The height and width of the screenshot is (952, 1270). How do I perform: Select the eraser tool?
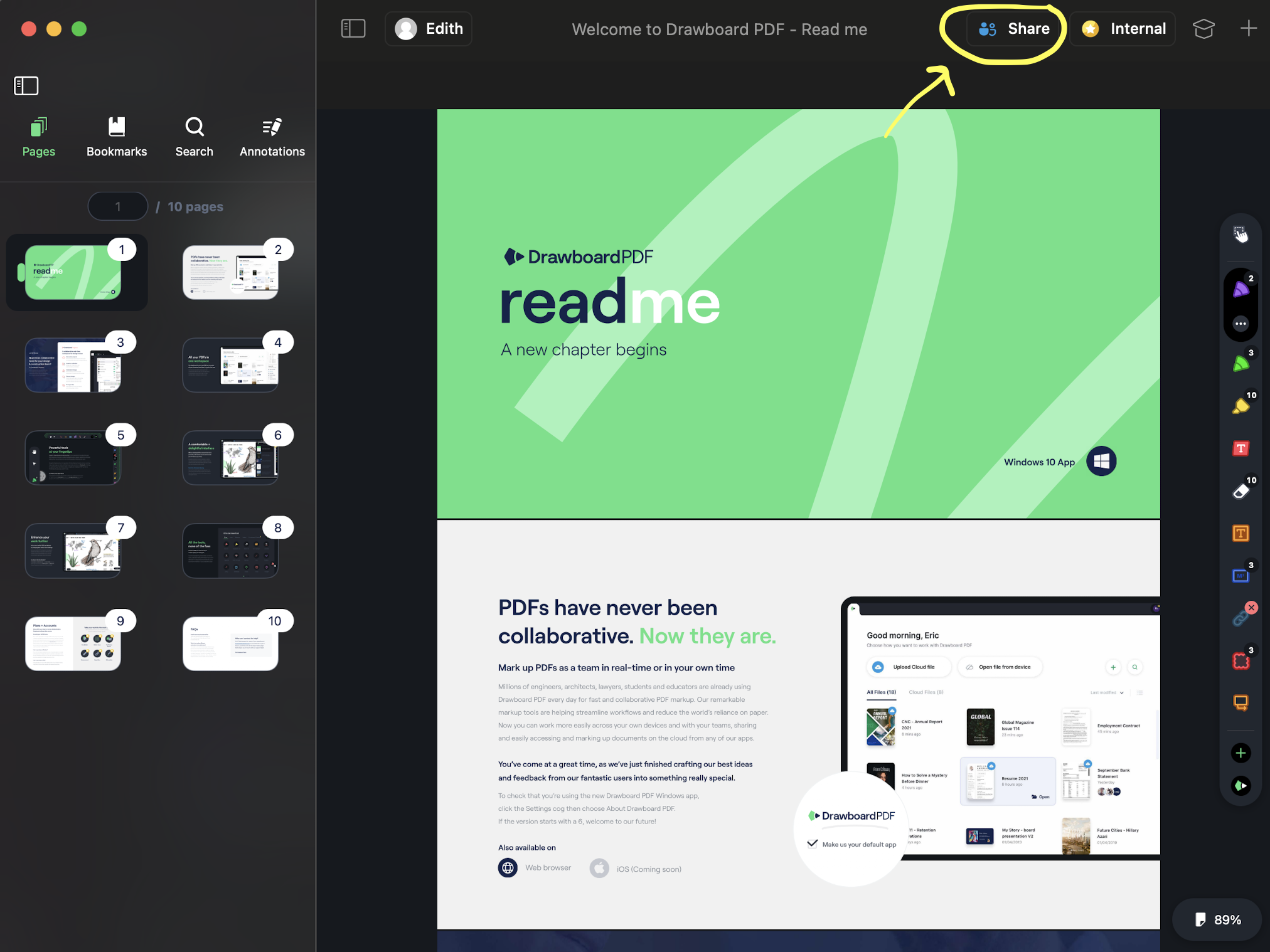pyautogui.click(x=1241, y=491)
